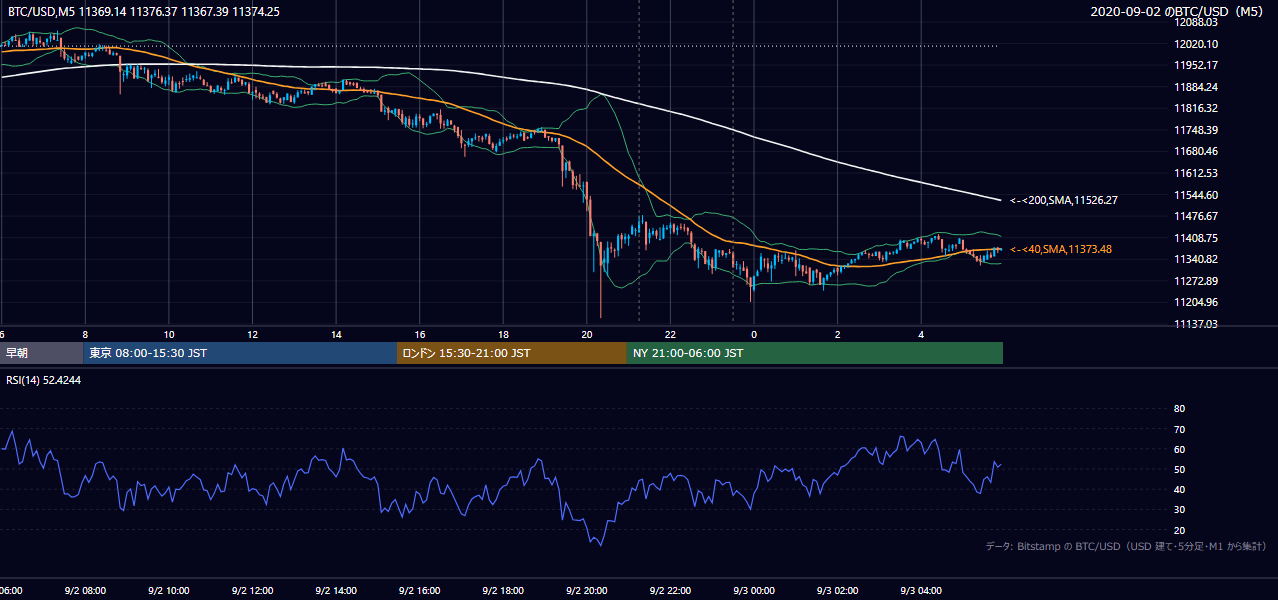Click hour label 20 under price chart
The width and height of the screenshot is (1278, 600).
tap(587, 335)
